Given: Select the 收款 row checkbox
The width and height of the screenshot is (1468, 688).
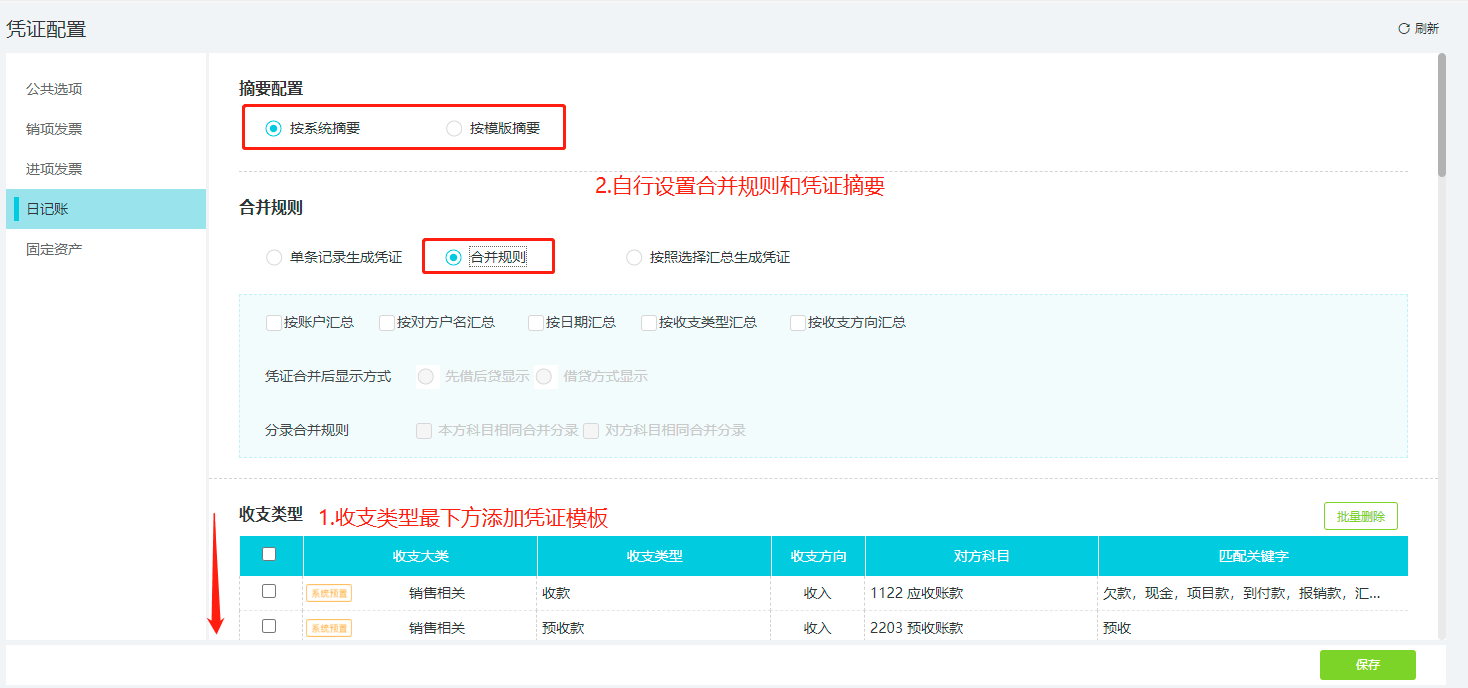Looking at the screenshot, I should (269, 591).
